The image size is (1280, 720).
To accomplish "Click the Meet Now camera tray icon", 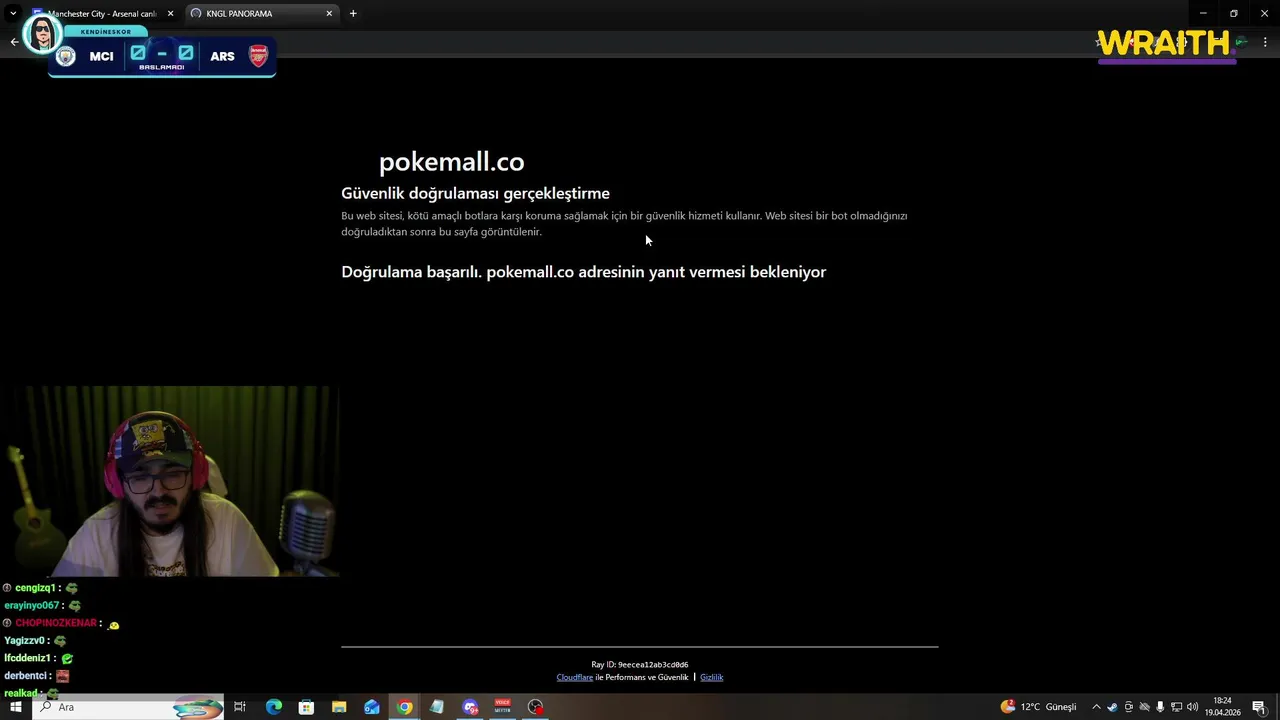I will tap(1128, 707).
